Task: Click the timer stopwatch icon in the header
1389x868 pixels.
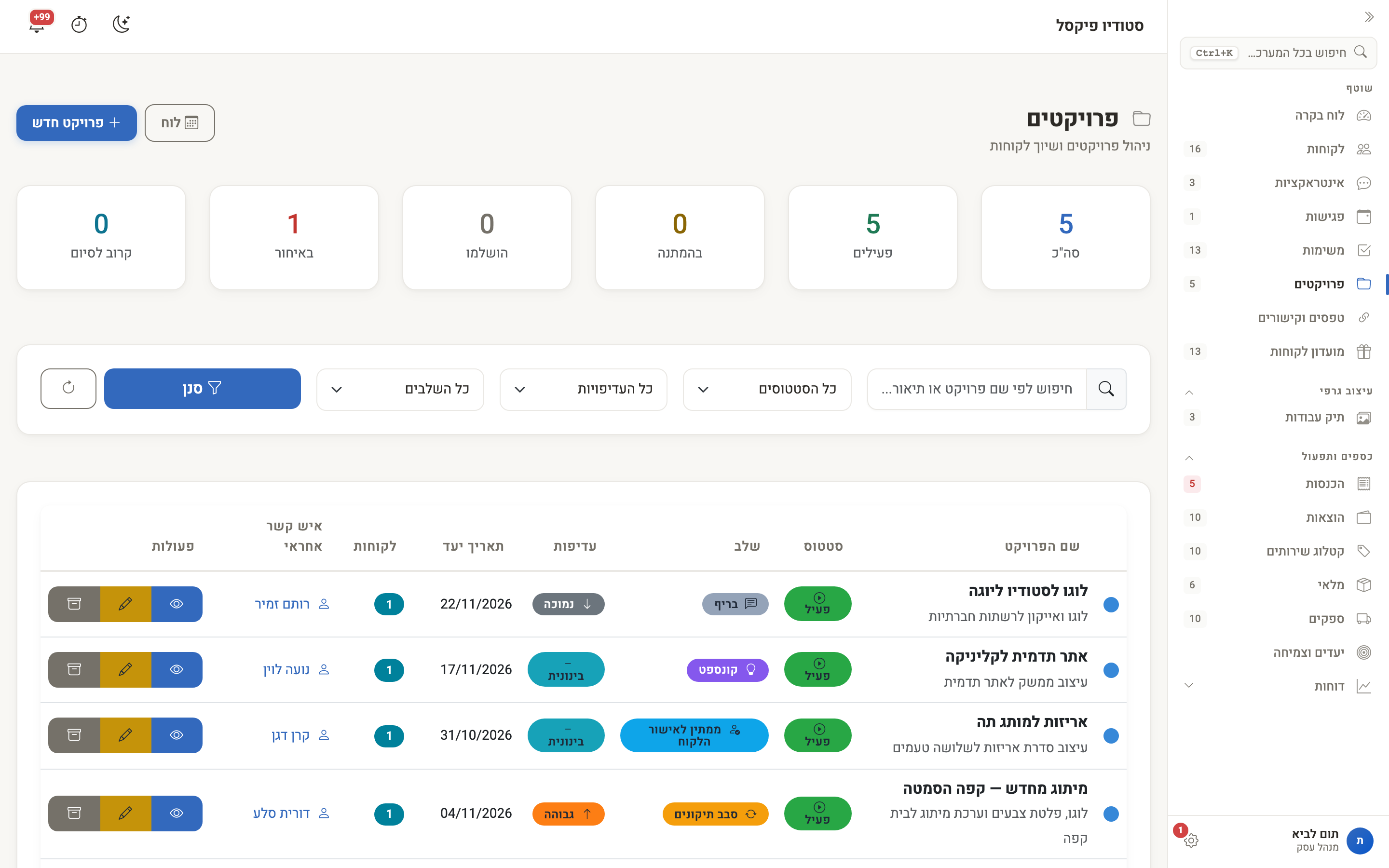Action: coord(79,24)
